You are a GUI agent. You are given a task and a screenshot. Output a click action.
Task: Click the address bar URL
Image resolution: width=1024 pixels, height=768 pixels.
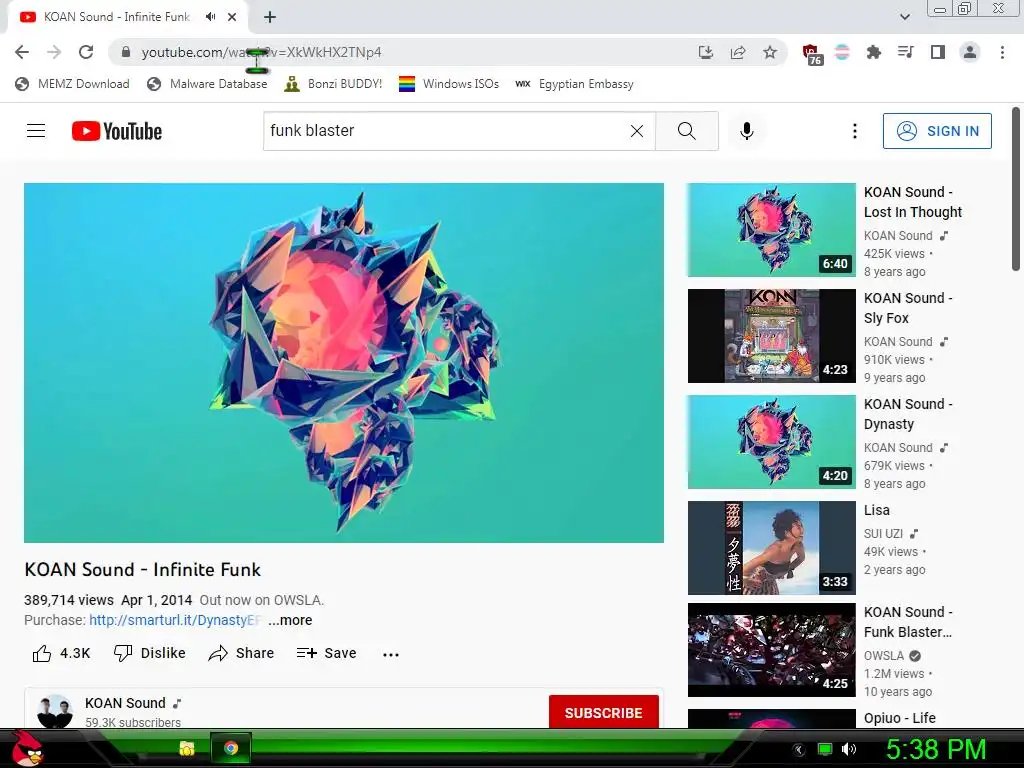click(x=261, y=52)
